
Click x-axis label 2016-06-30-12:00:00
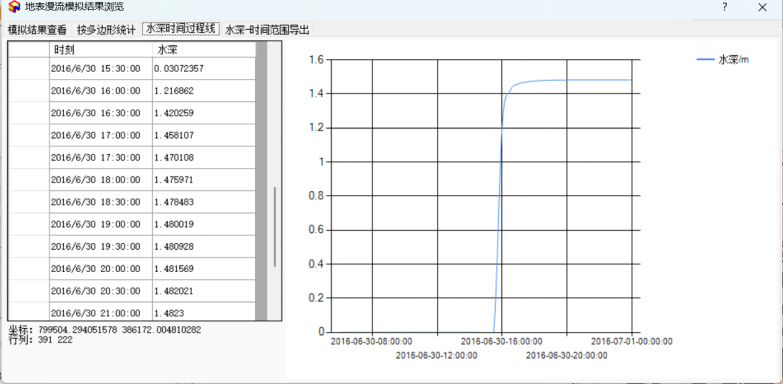pyautogui.click(x=436, y=356)
